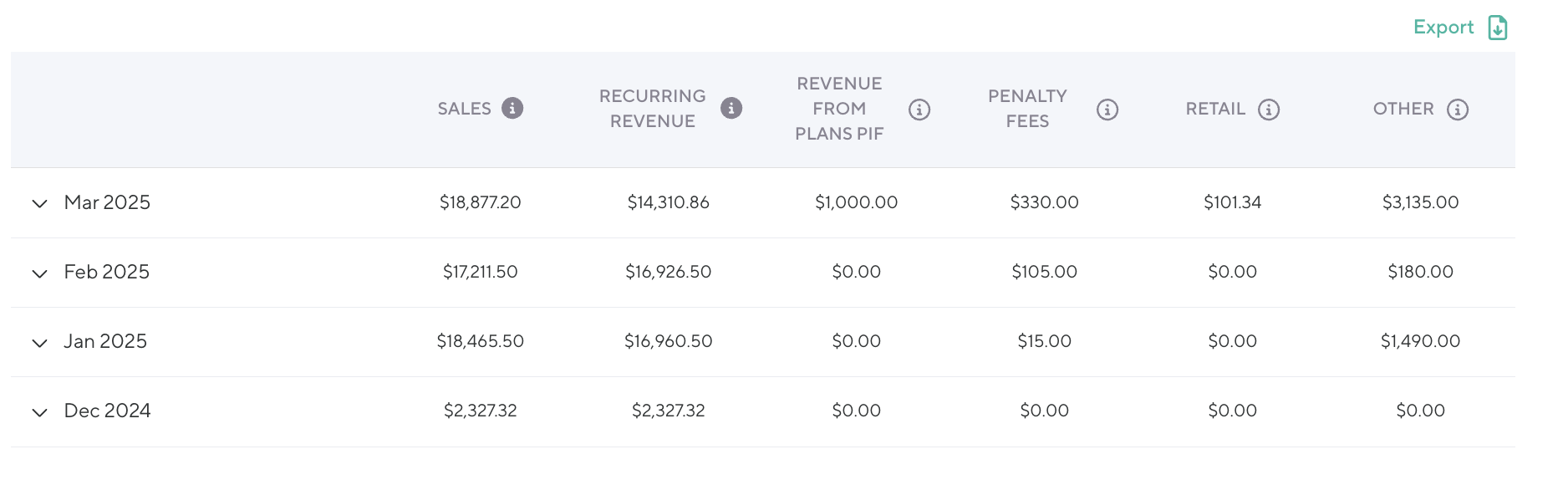Viewport: 1568px width, 490px height.
Task: Click the Recurring Revenue info icon
Action: click(x=731, y=108)
